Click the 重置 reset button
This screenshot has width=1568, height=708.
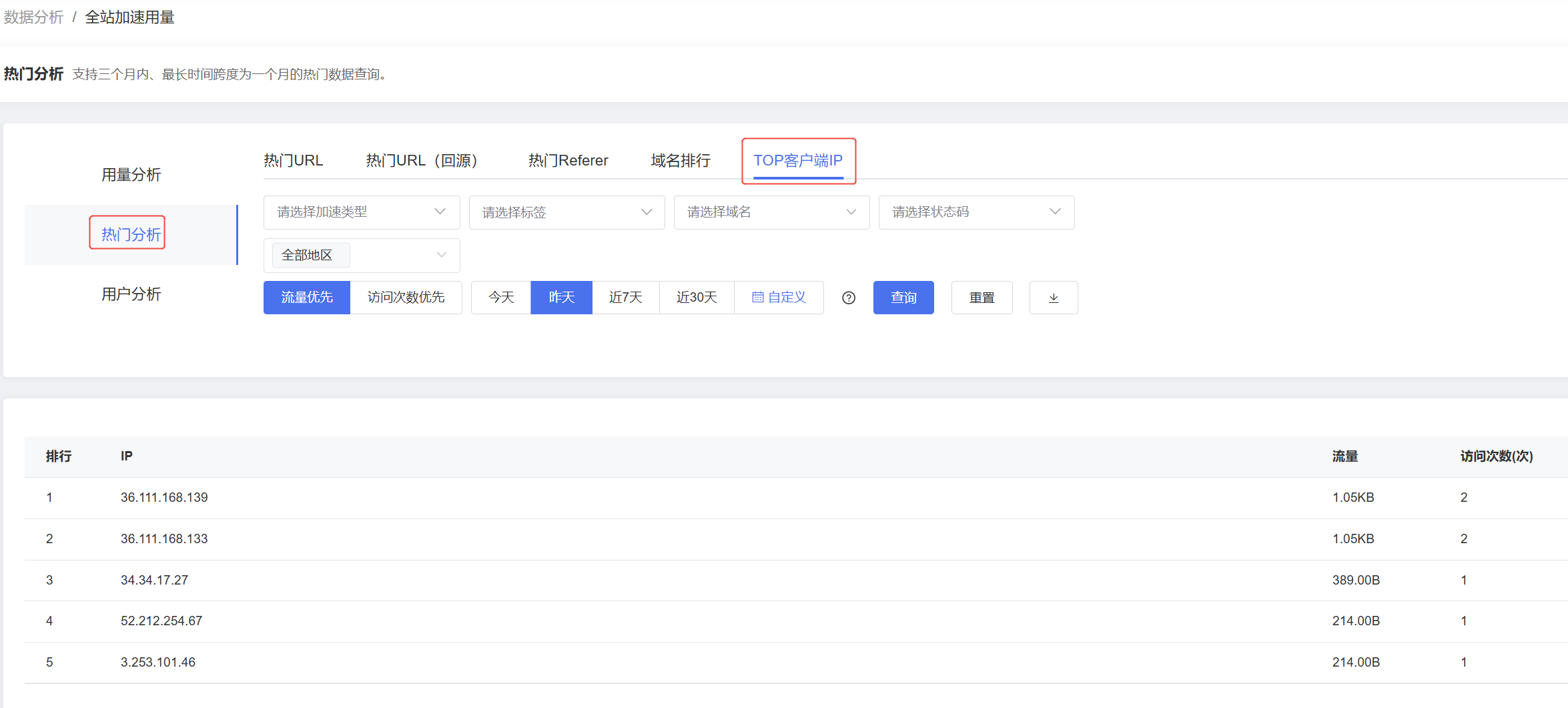(982, 298)
